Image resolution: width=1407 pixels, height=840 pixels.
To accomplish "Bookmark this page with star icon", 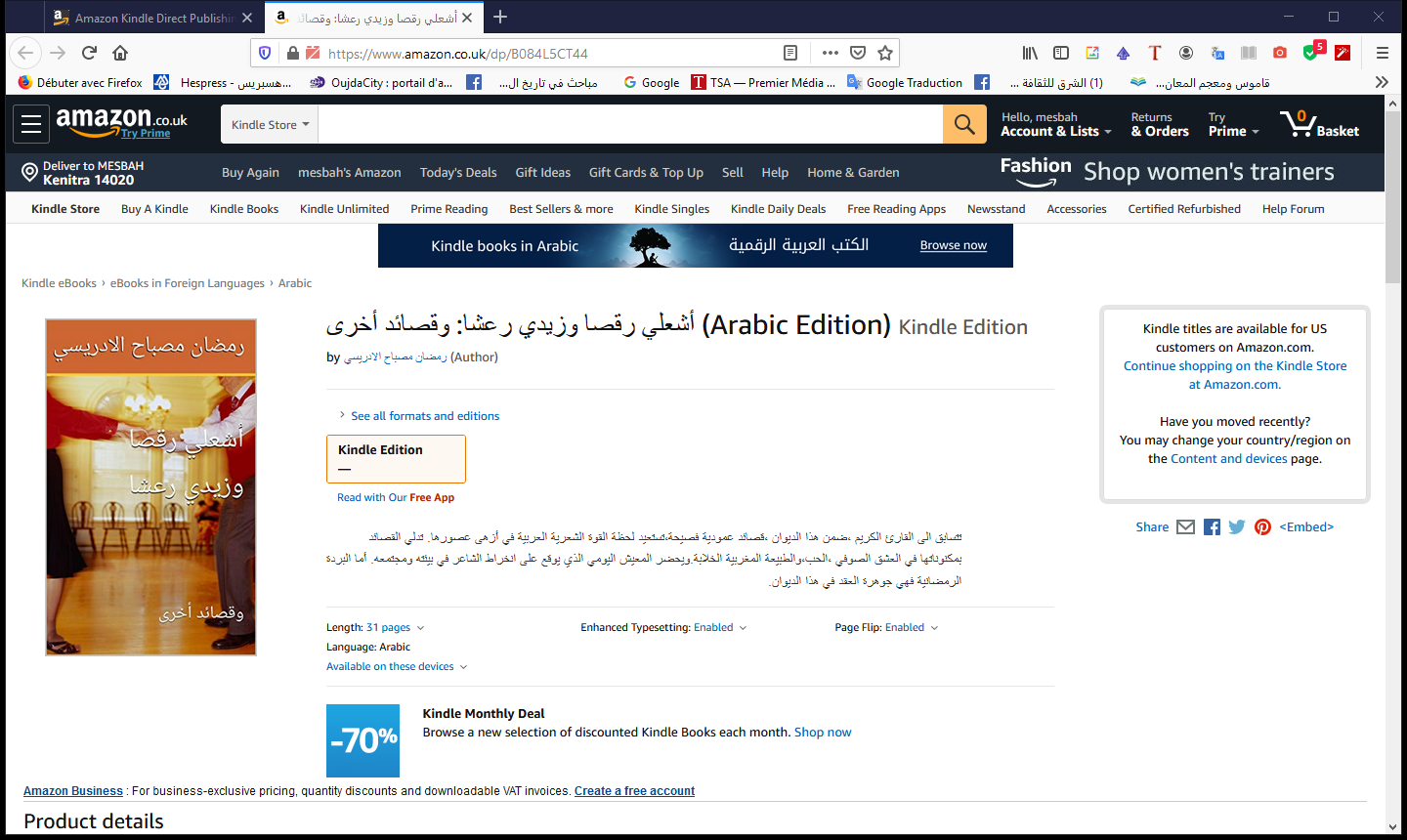I will tap(885, 53).
